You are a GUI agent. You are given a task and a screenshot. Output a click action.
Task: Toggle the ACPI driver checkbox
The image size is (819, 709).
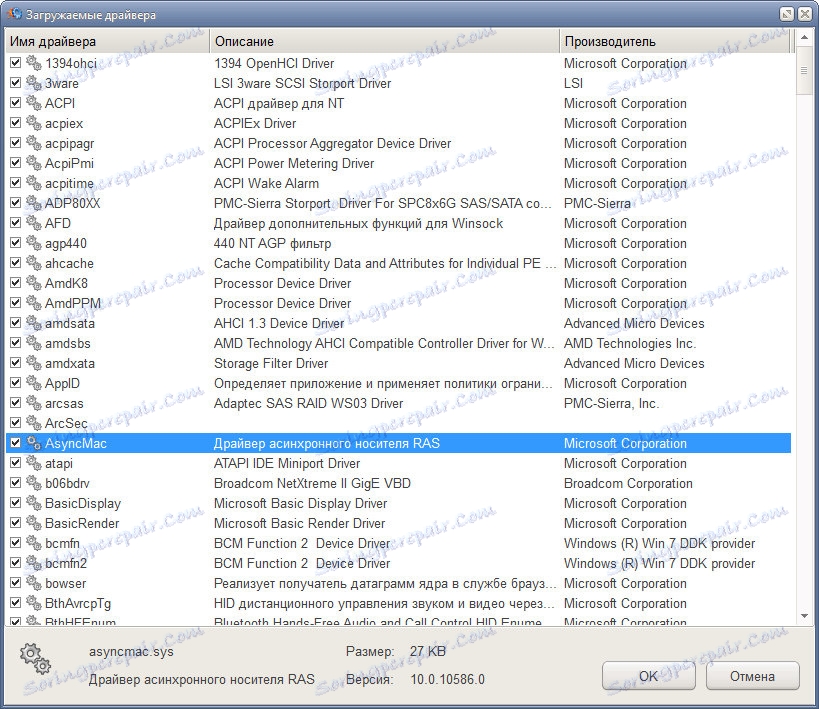point(16,102)
